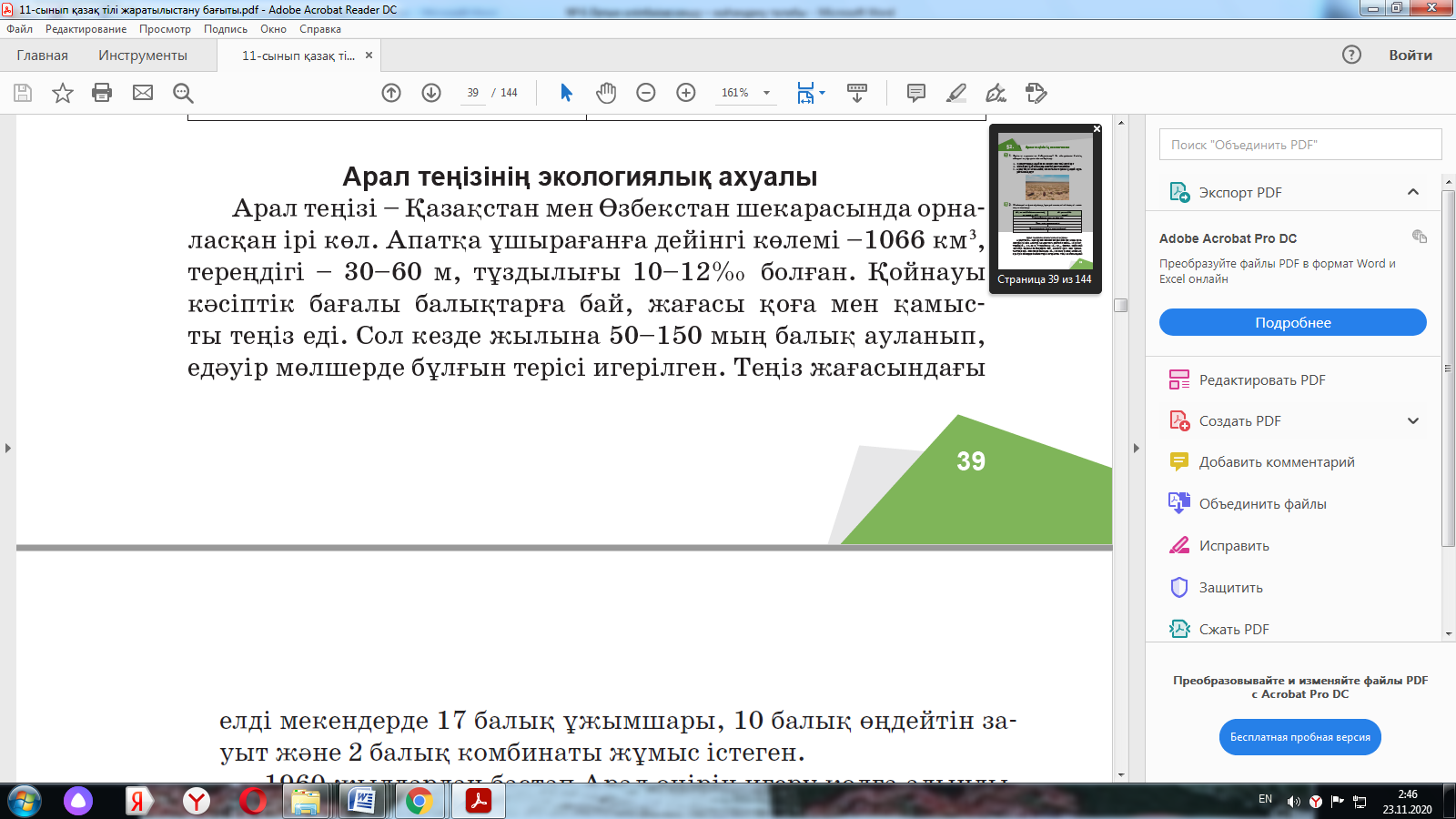
Task: Click the page number input field
Action: point(472,93)
